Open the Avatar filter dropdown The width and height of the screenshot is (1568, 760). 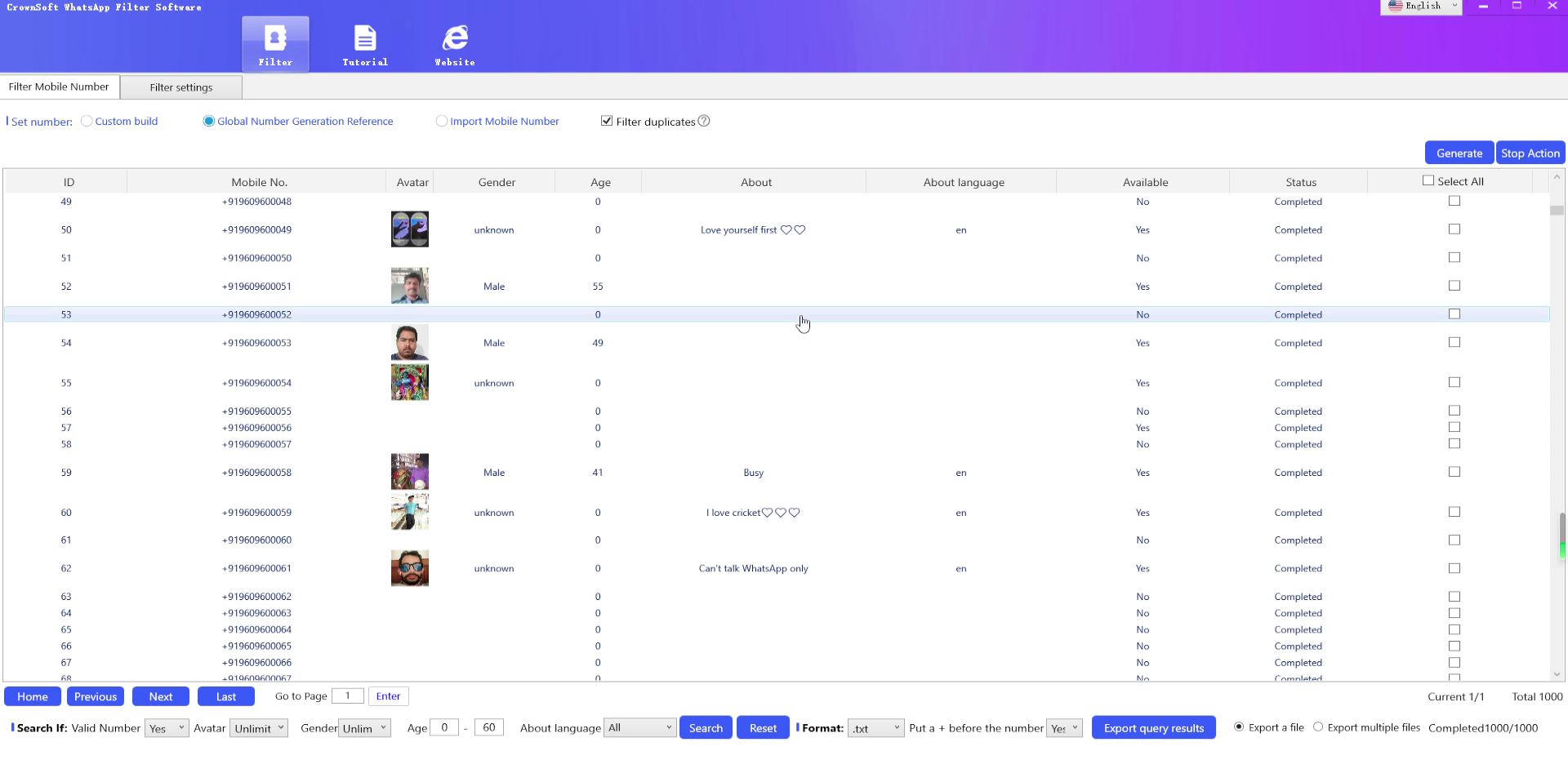[x=259, y=728]
